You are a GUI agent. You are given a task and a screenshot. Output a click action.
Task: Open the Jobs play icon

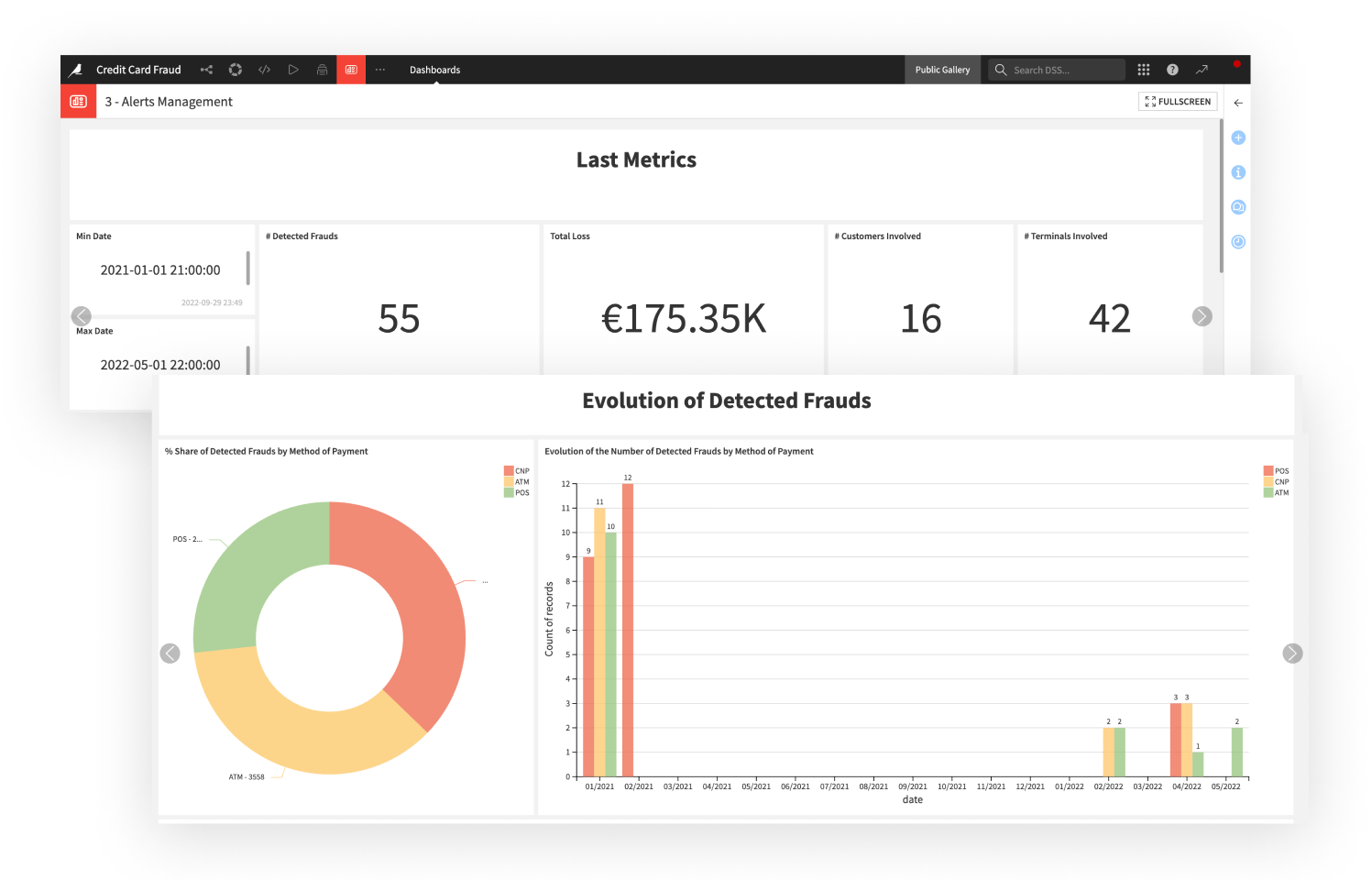pyautogui.click(x=293, y=70)
